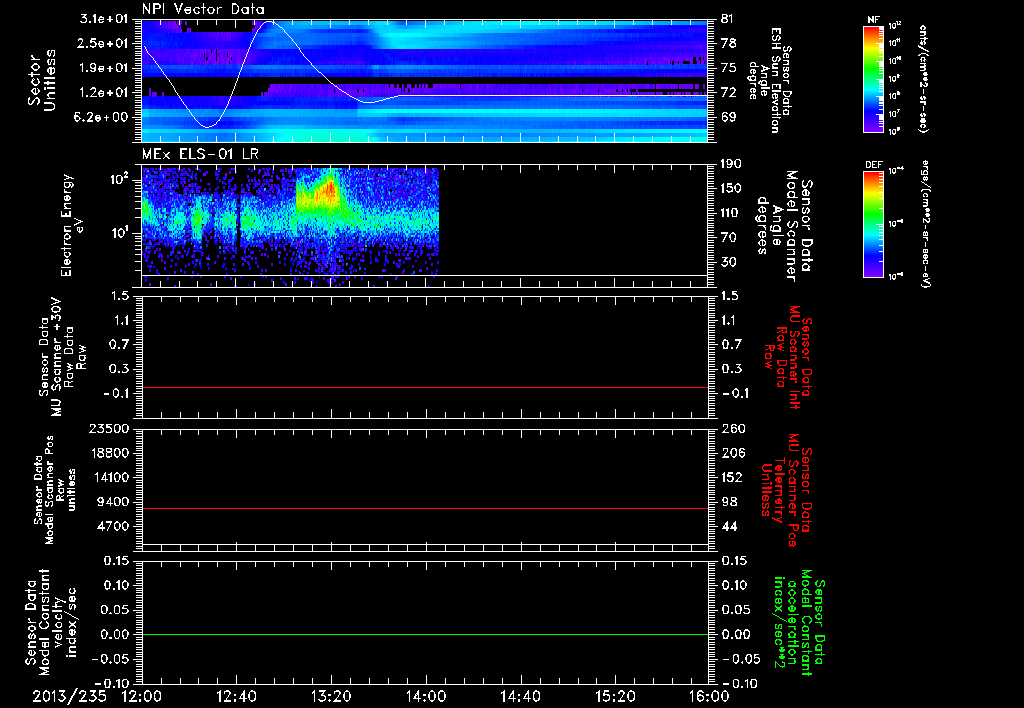Click the '12:40' time tick label
Screen dimensions: 1024x708
coord(236,696)
